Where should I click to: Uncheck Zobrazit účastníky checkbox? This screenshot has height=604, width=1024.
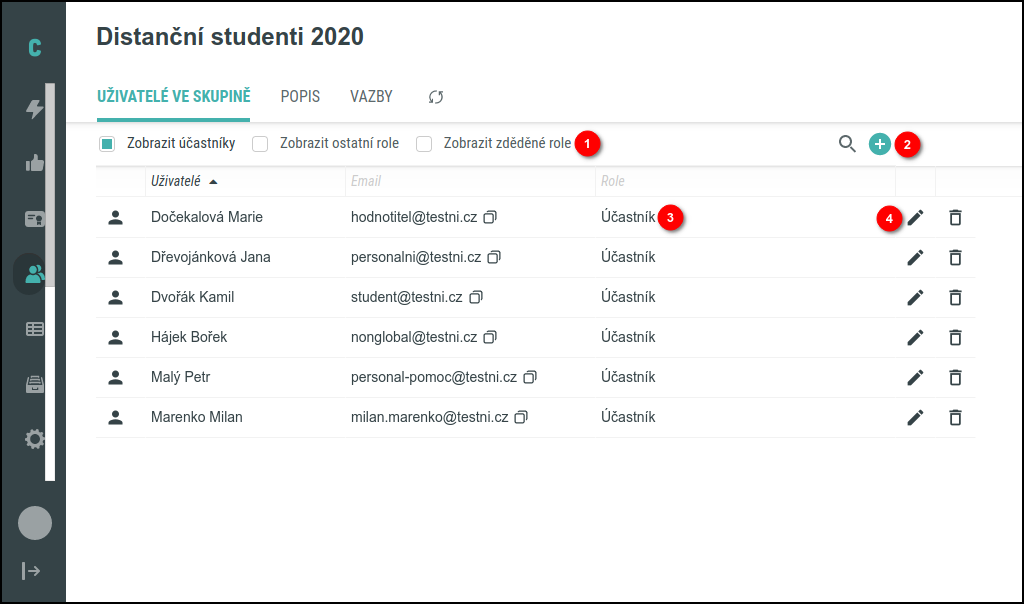[107, 144]
